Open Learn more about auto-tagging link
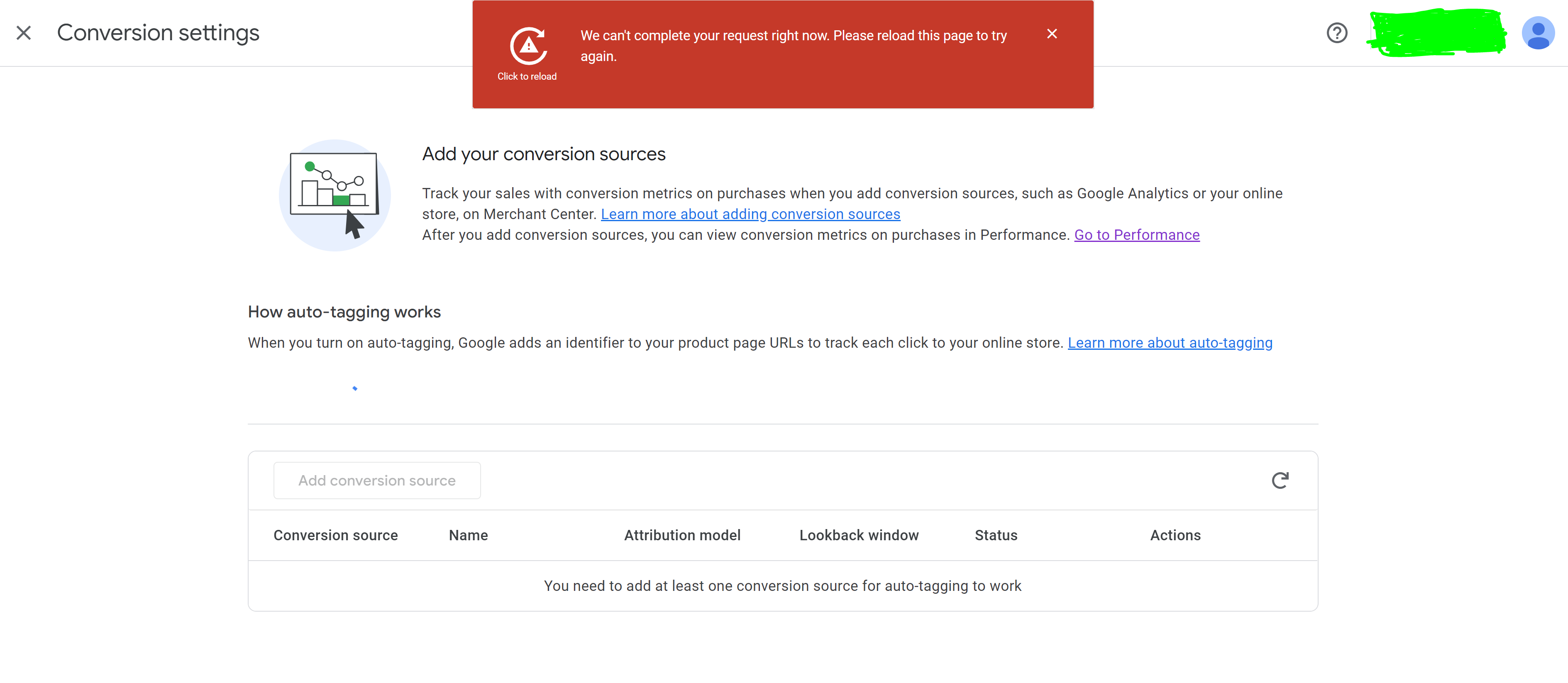Viewport: 1568px width, 683px height. point(1169,343)
